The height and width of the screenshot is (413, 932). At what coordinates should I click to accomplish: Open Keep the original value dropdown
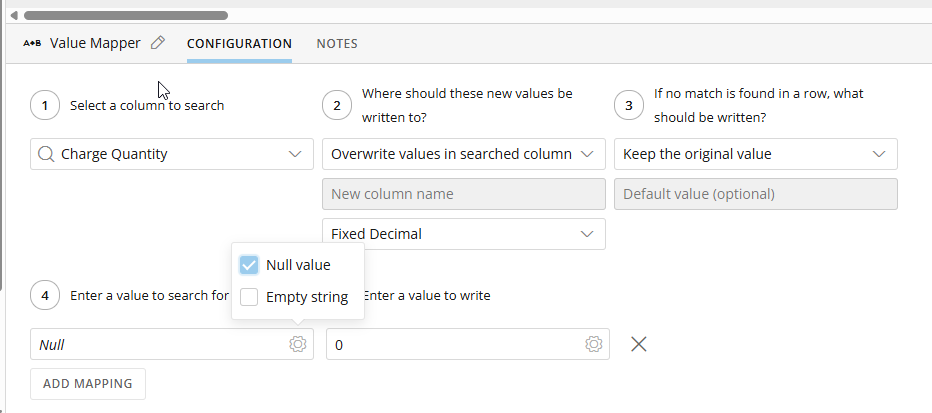click(x=755, y=154)
